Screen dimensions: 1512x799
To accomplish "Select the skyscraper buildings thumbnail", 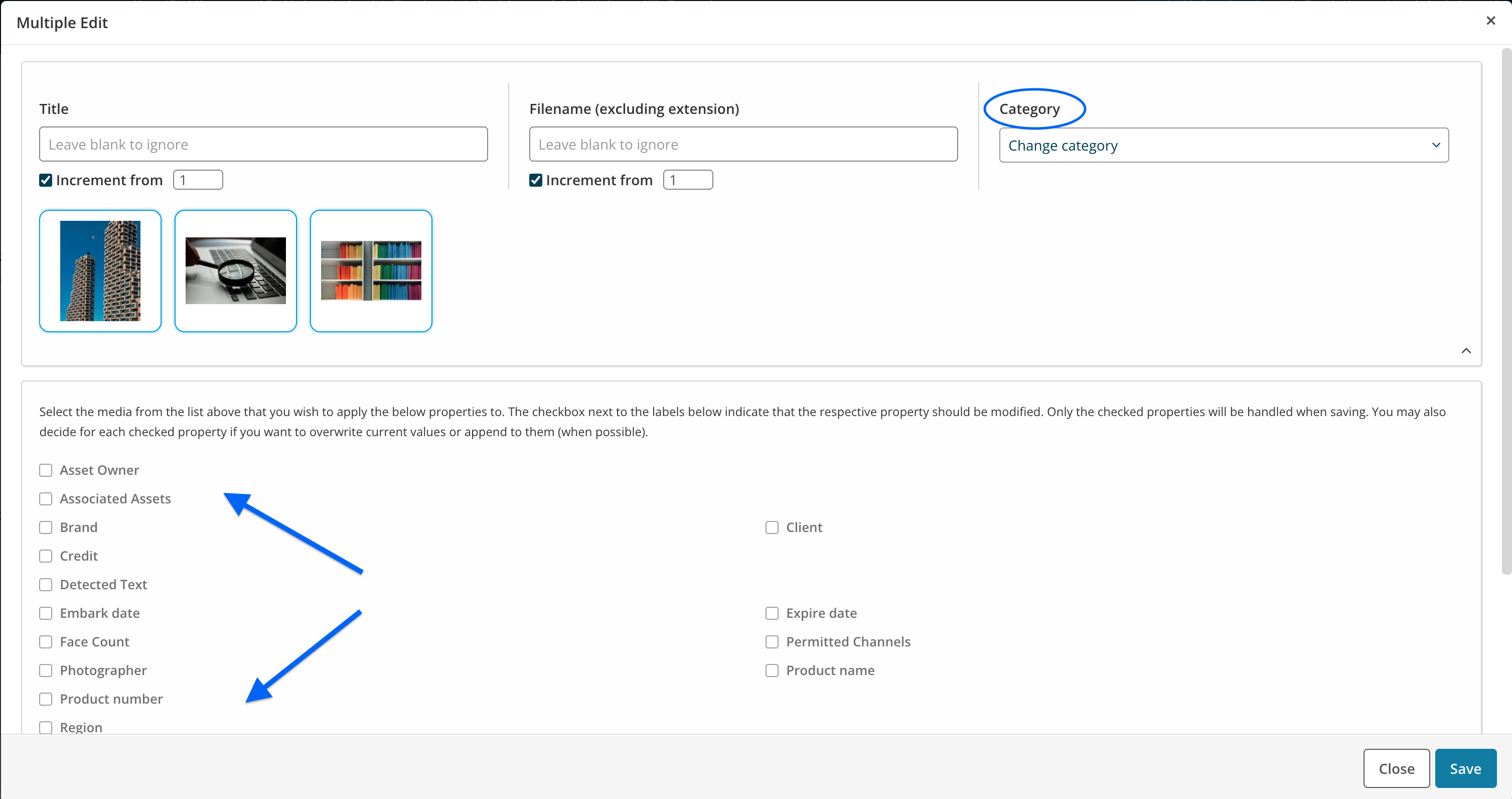I will pos(100,271).
